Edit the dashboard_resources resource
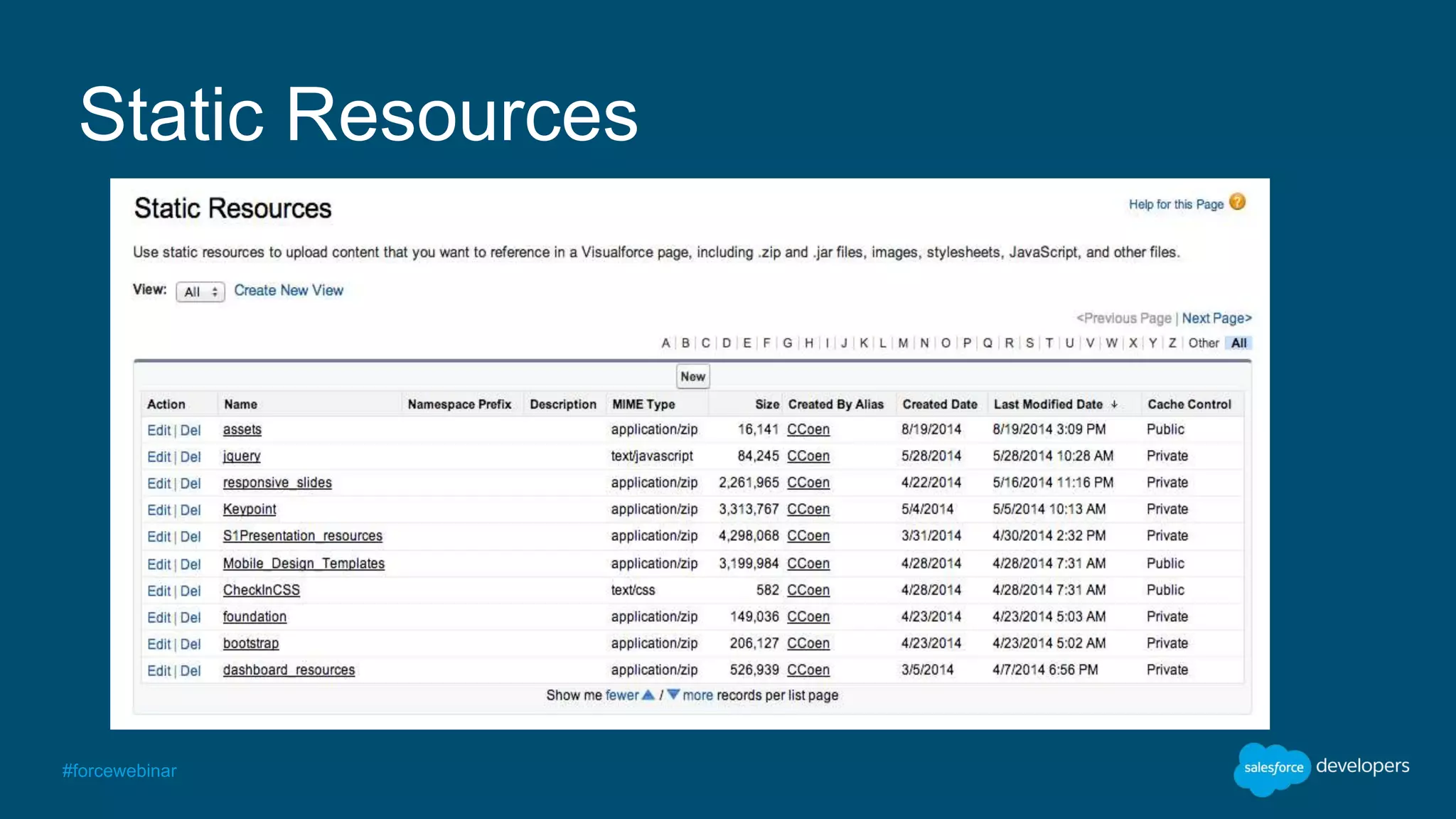This screenshot has height=819, width=1456. tap(159, 670)
